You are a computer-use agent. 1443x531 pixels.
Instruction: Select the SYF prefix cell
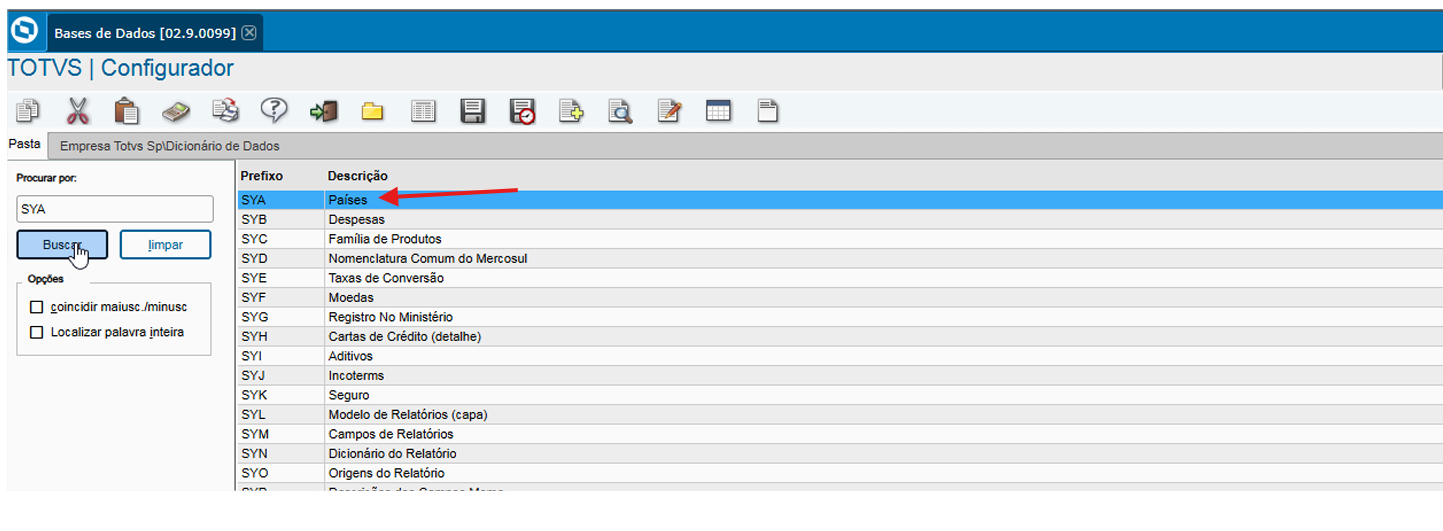click(x=281, y=298)
